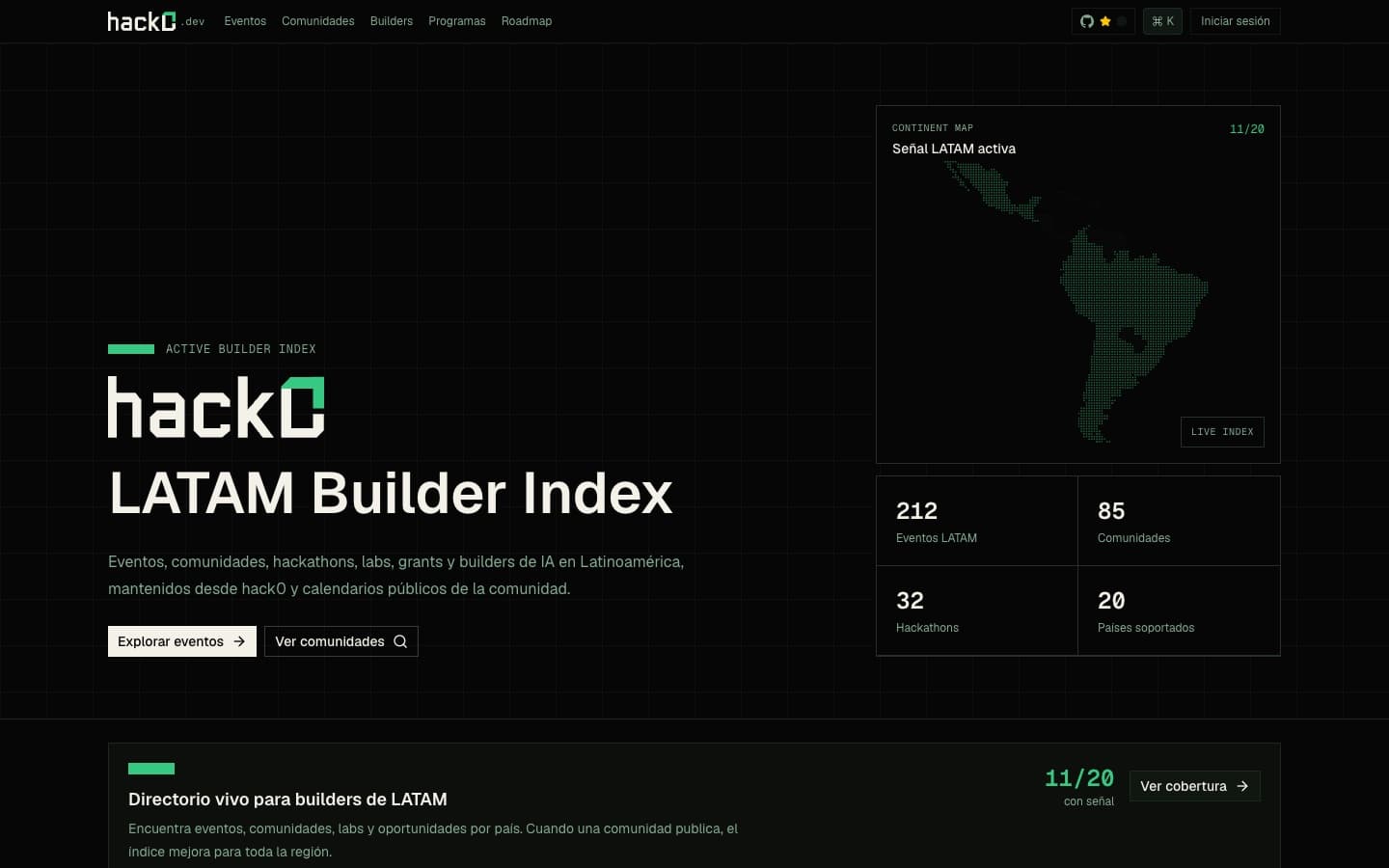Click the "CONTINENT MAP" label
The height and width of the screenshot is (868, 1389).
point(933,128)
